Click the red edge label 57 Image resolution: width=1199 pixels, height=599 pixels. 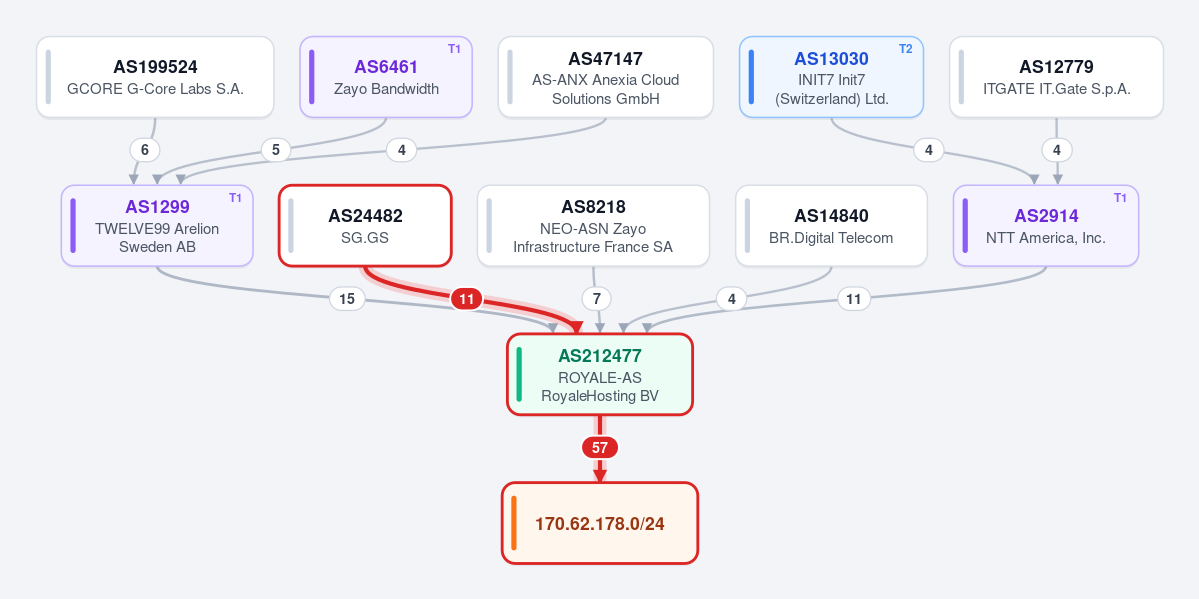(600, 448)
